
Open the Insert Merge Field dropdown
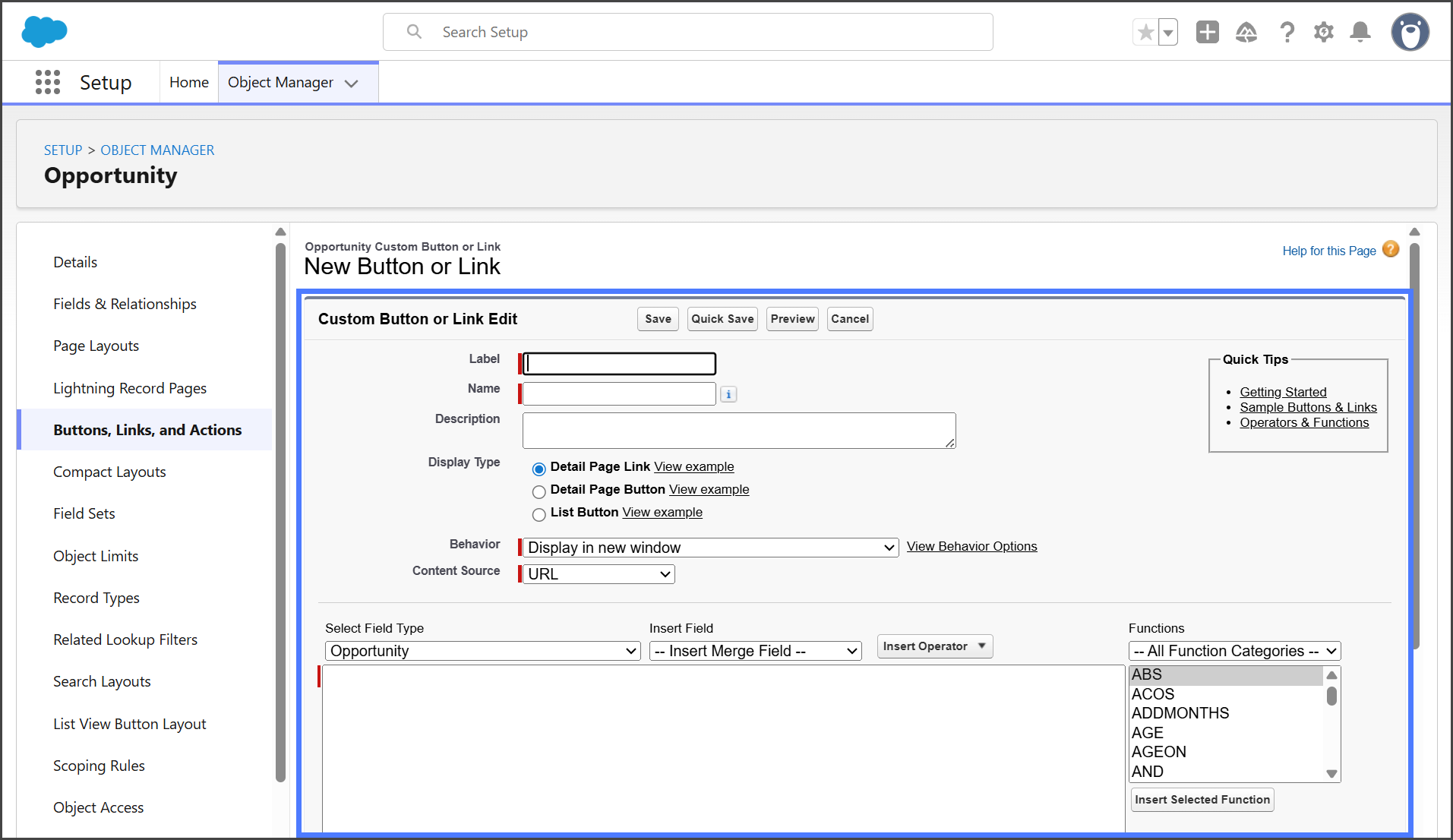755,651
